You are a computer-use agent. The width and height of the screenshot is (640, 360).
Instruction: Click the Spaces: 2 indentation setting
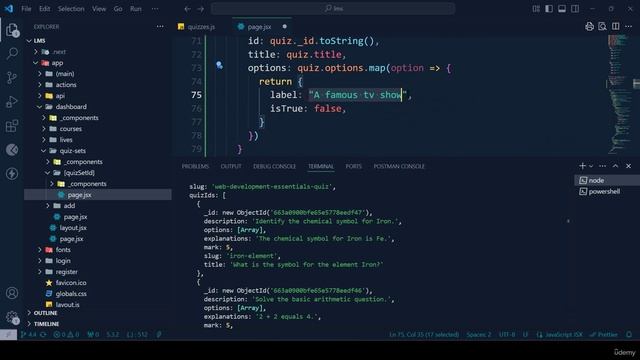pyautogui.click(x=478, y=334)
